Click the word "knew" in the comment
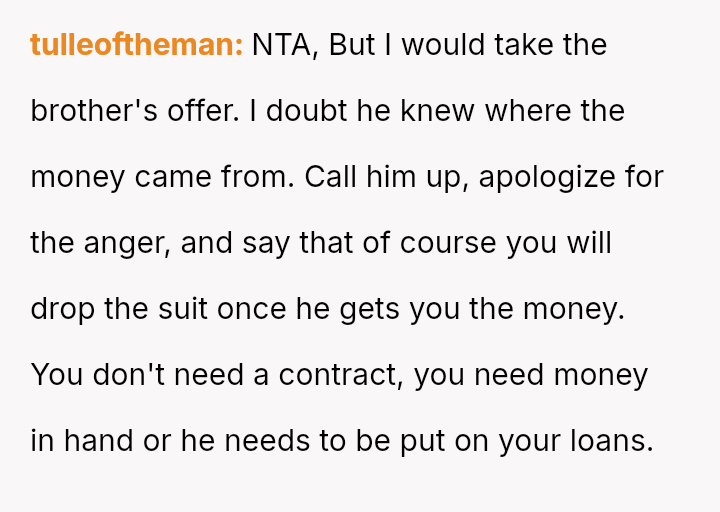Viewport: 720px width, 512px height. (x=438, y=111)
